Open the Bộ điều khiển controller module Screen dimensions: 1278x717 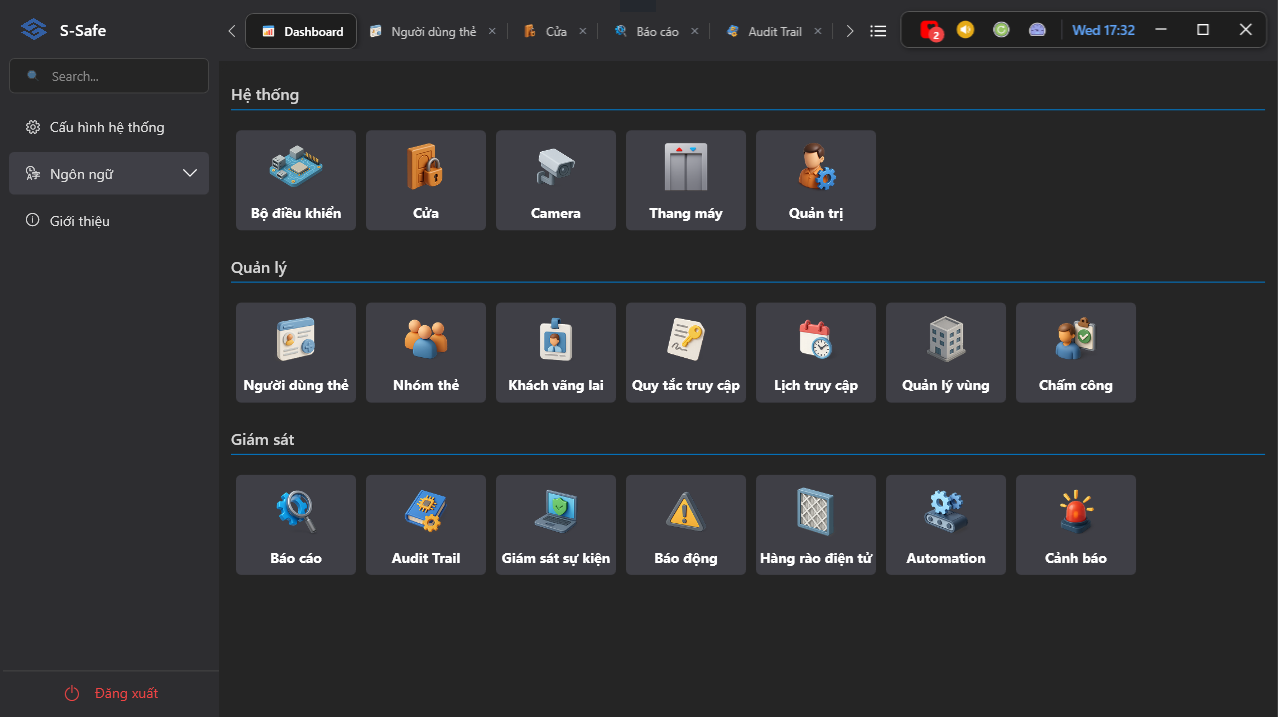tap(296, 180)
